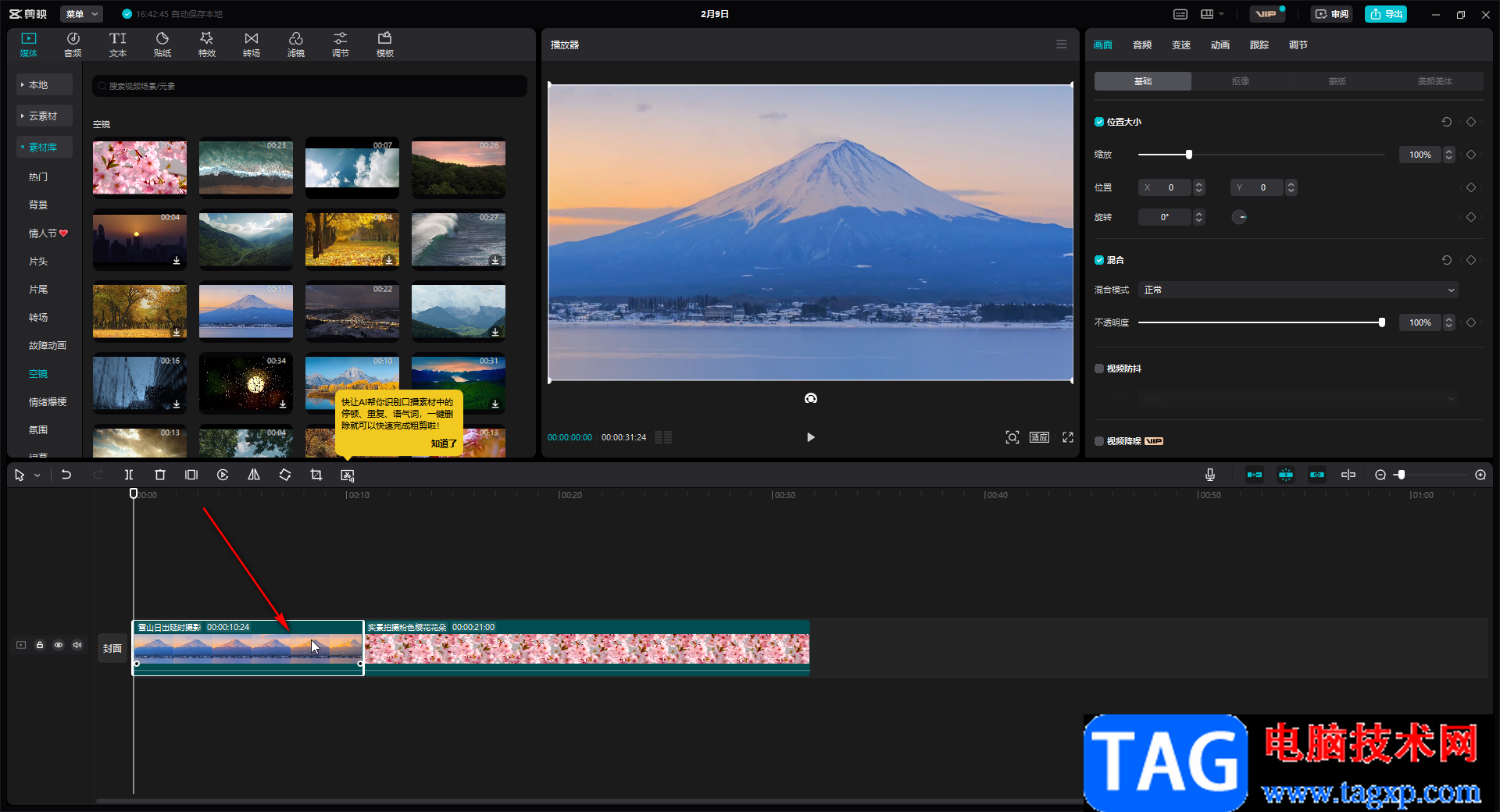Adjust the 不透明度 opacity slider
Viewport: 1500px width, 812px height.
pyautogui.click(x=1381, y=322)
